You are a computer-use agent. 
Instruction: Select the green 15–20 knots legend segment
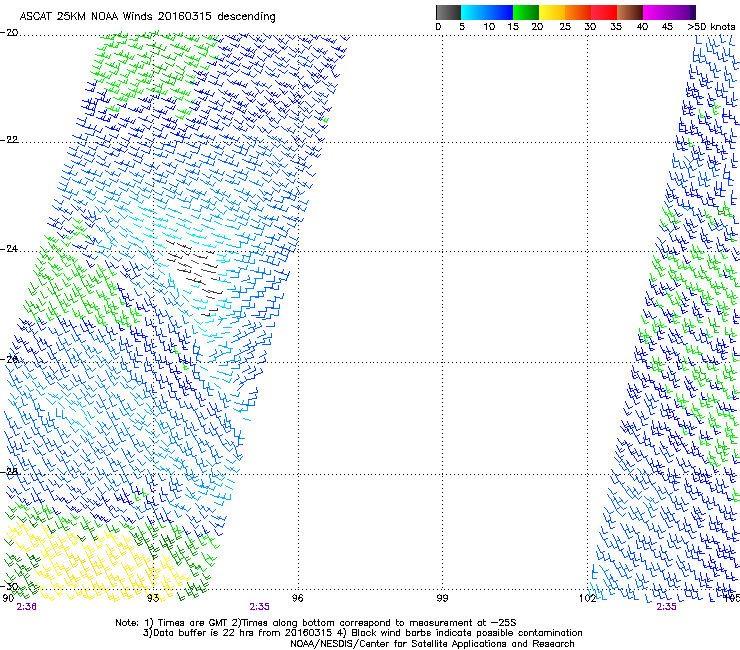526,12
